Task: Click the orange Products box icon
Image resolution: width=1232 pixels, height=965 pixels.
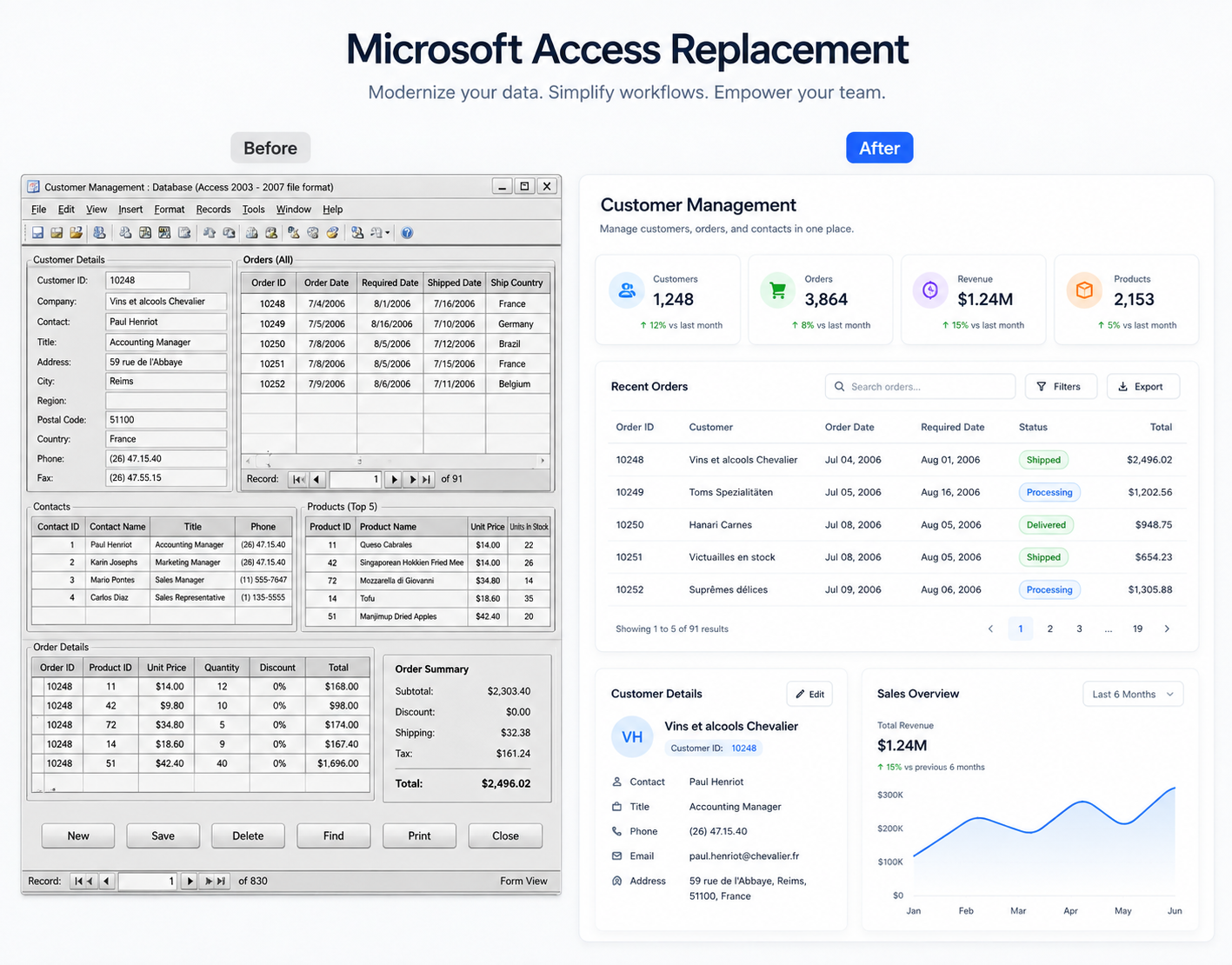Action: [x=1083, y=290]
